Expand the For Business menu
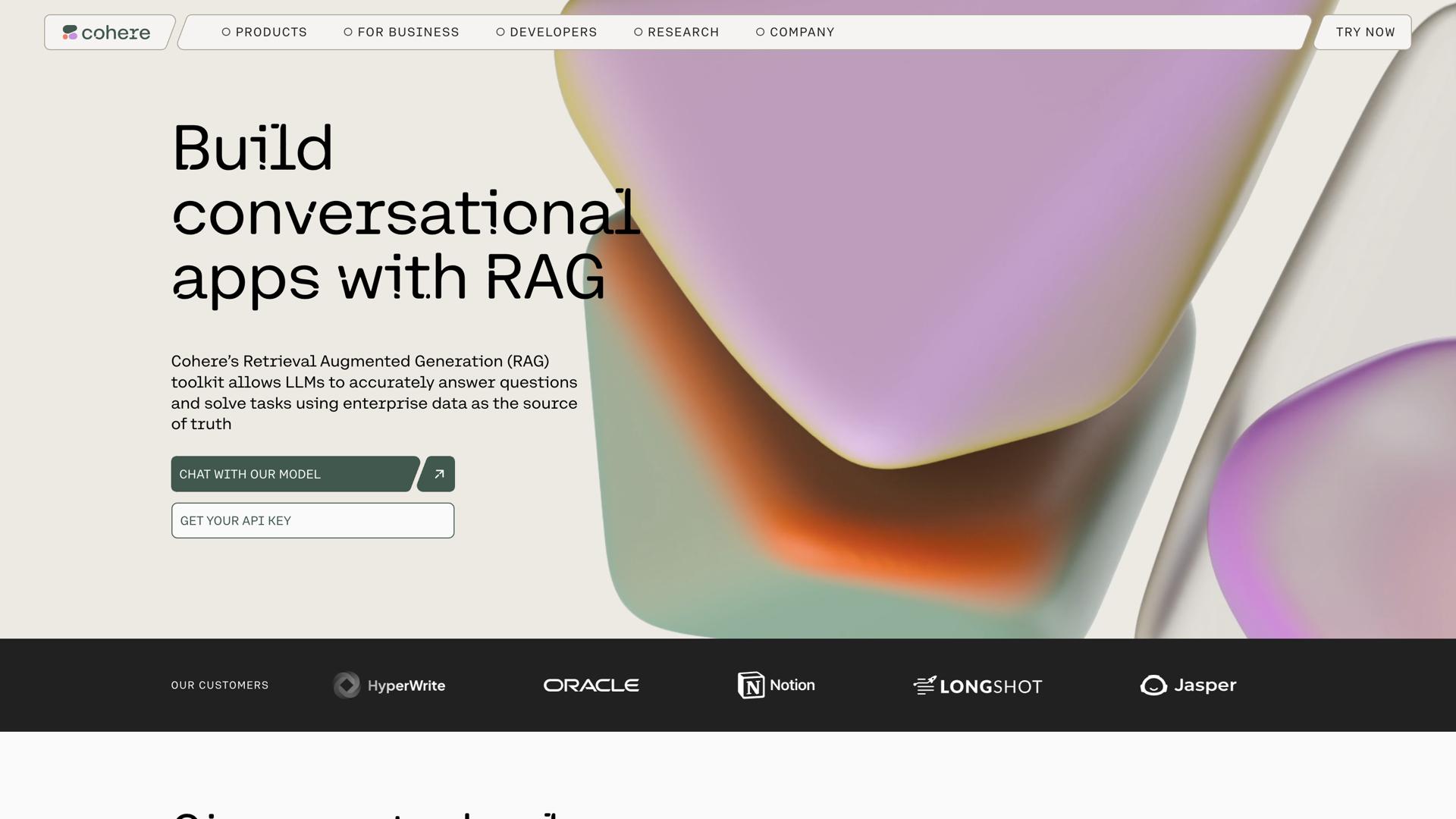 pos(408,32)
